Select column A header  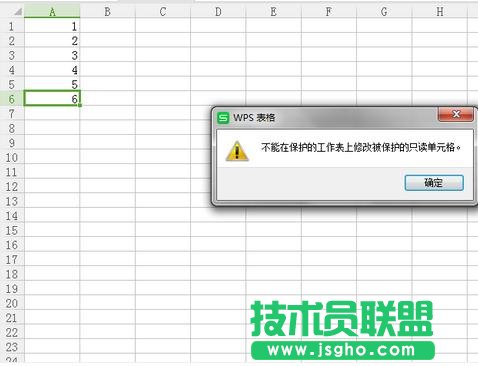pyautogui.click(x=52, y=12)
